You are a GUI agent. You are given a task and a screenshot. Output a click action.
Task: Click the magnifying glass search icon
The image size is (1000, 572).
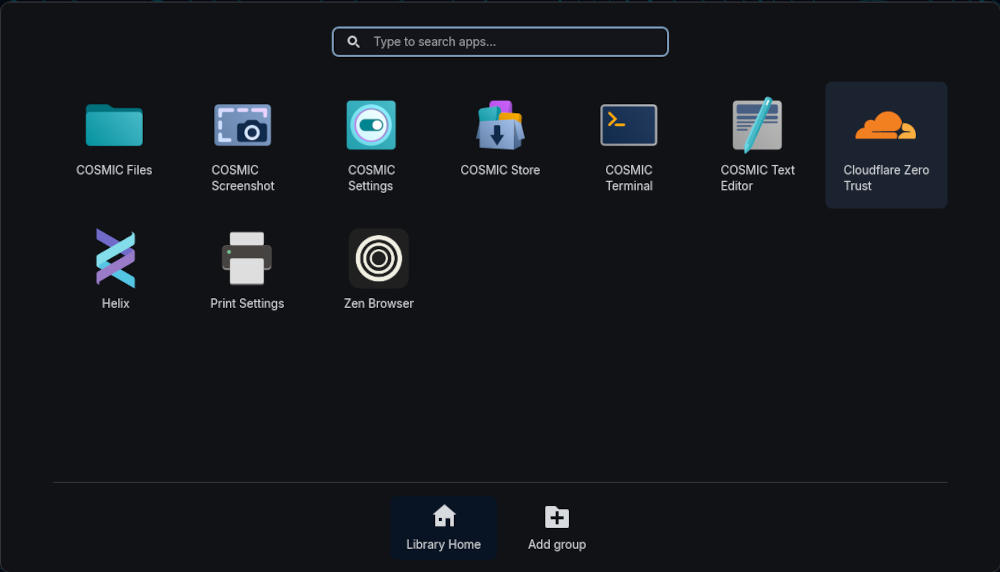point(354,42)
